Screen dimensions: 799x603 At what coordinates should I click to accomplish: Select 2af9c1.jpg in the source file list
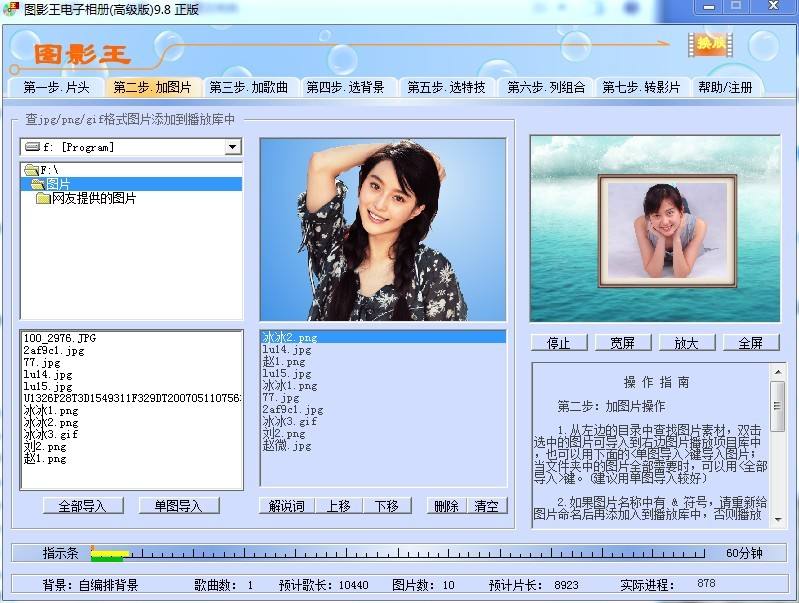click(54, 350)
